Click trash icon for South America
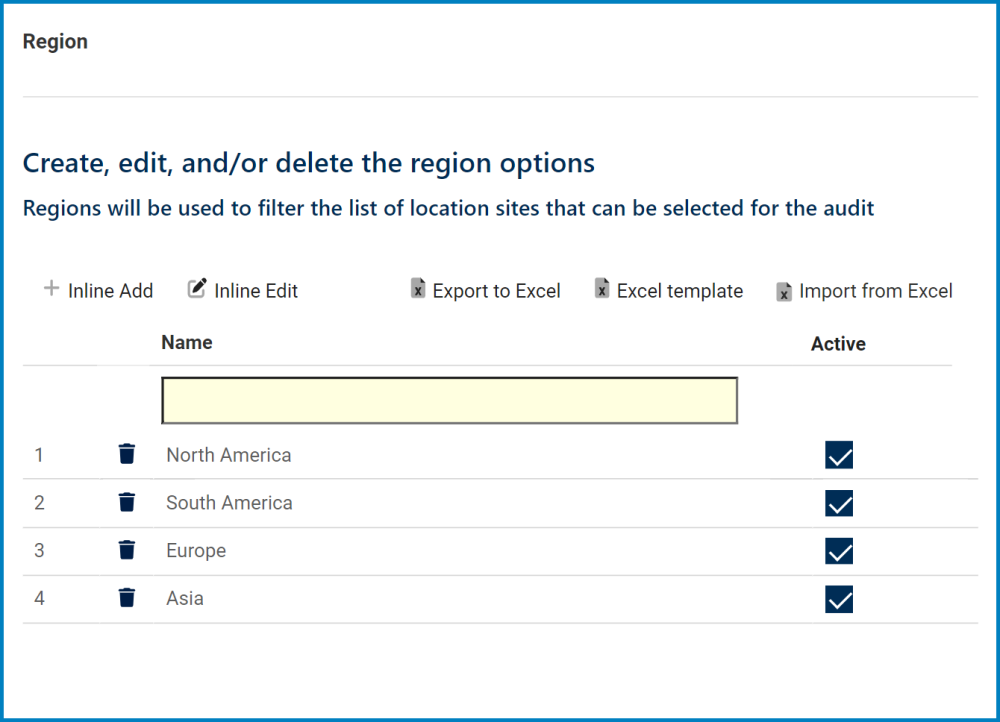 (x=126, y=502)
